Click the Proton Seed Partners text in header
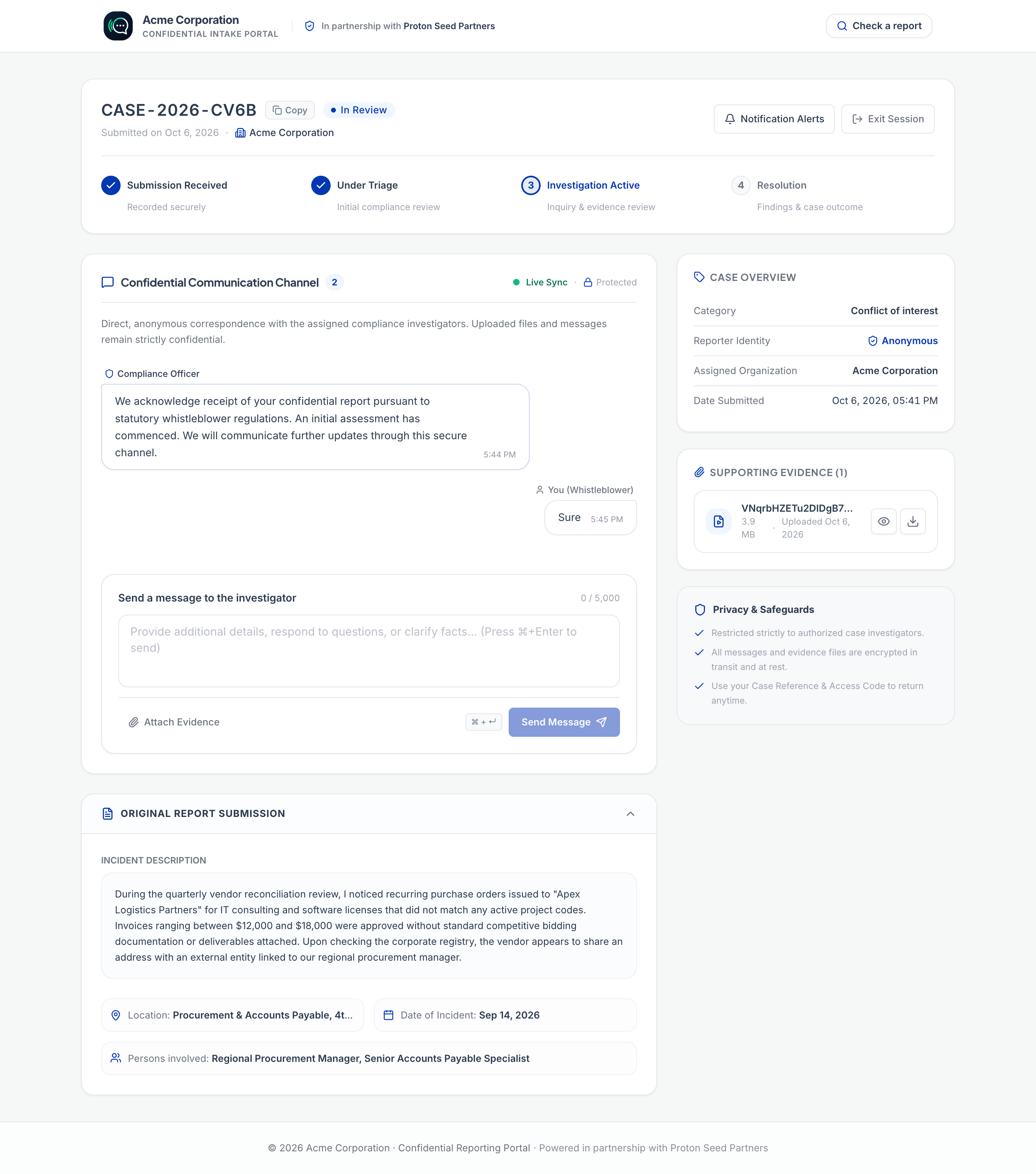Viewport: 1036px width, 1174px height. point(449,26)
